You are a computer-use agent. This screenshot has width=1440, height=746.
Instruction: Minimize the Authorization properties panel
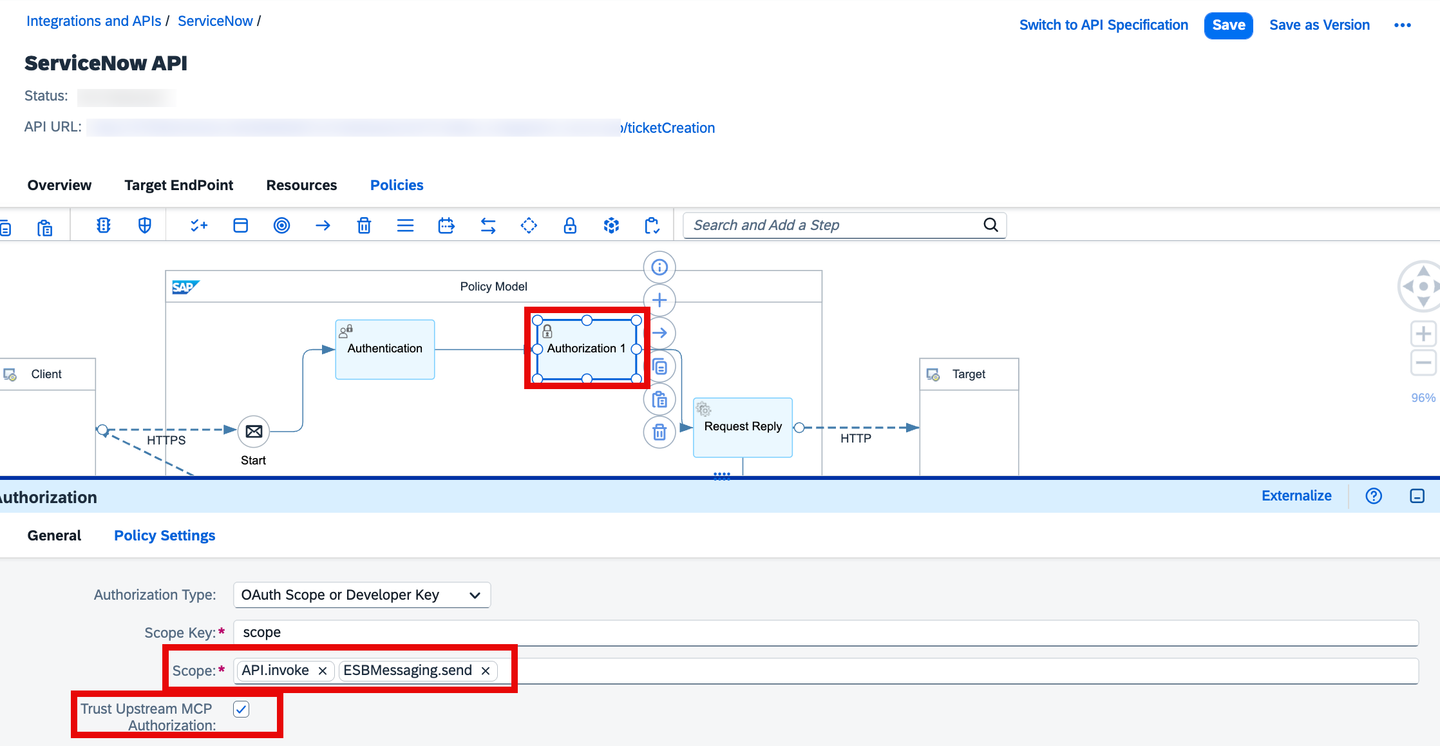coord(1417,496)
